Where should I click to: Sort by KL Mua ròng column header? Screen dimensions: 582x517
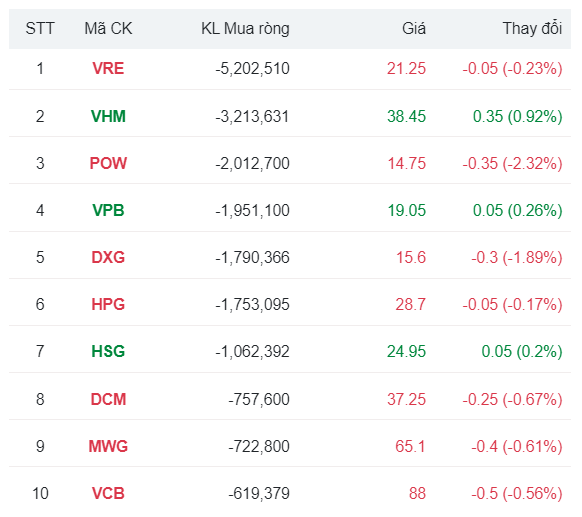[x=245, y=29]
